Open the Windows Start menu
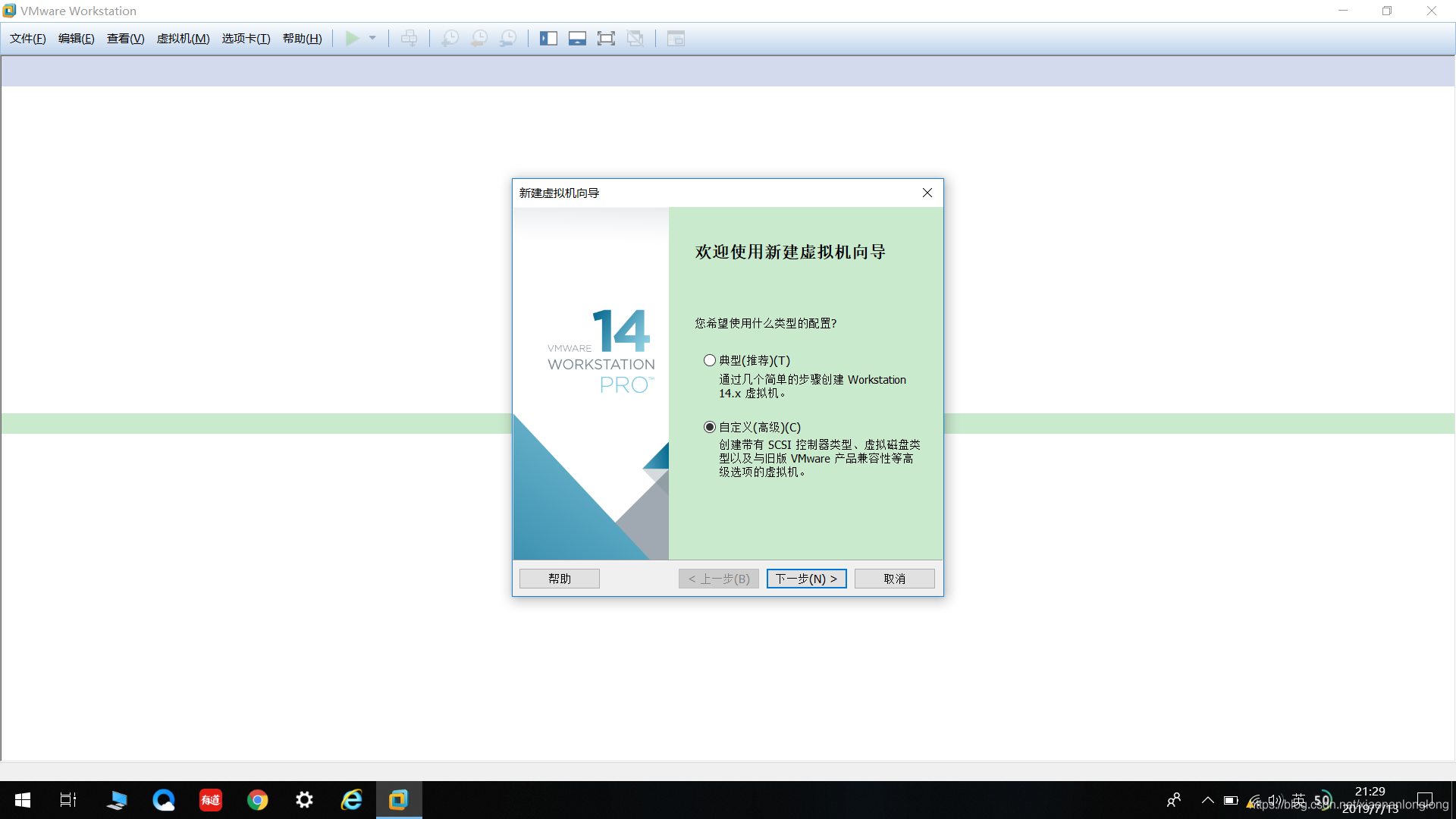This screenshot has width=1456, height=819. click(23, 800)
